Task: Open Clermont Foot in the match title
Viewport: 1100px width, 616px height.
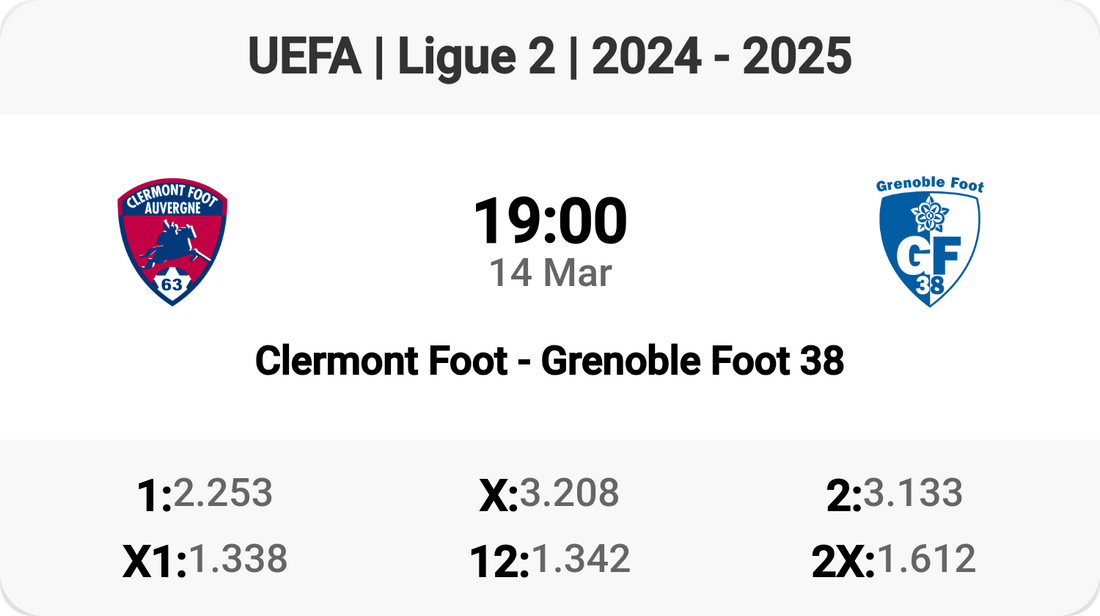Action: pos(381,361)
